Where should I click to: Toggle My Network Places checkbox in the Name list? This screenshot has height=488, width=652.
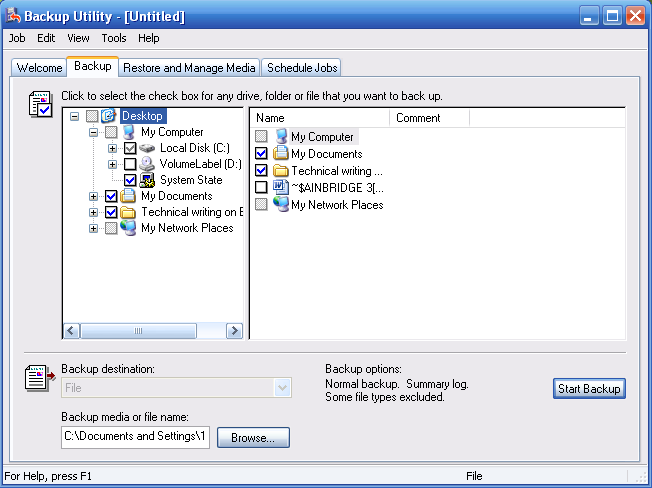pyautogui.click(x=261, y=204)
